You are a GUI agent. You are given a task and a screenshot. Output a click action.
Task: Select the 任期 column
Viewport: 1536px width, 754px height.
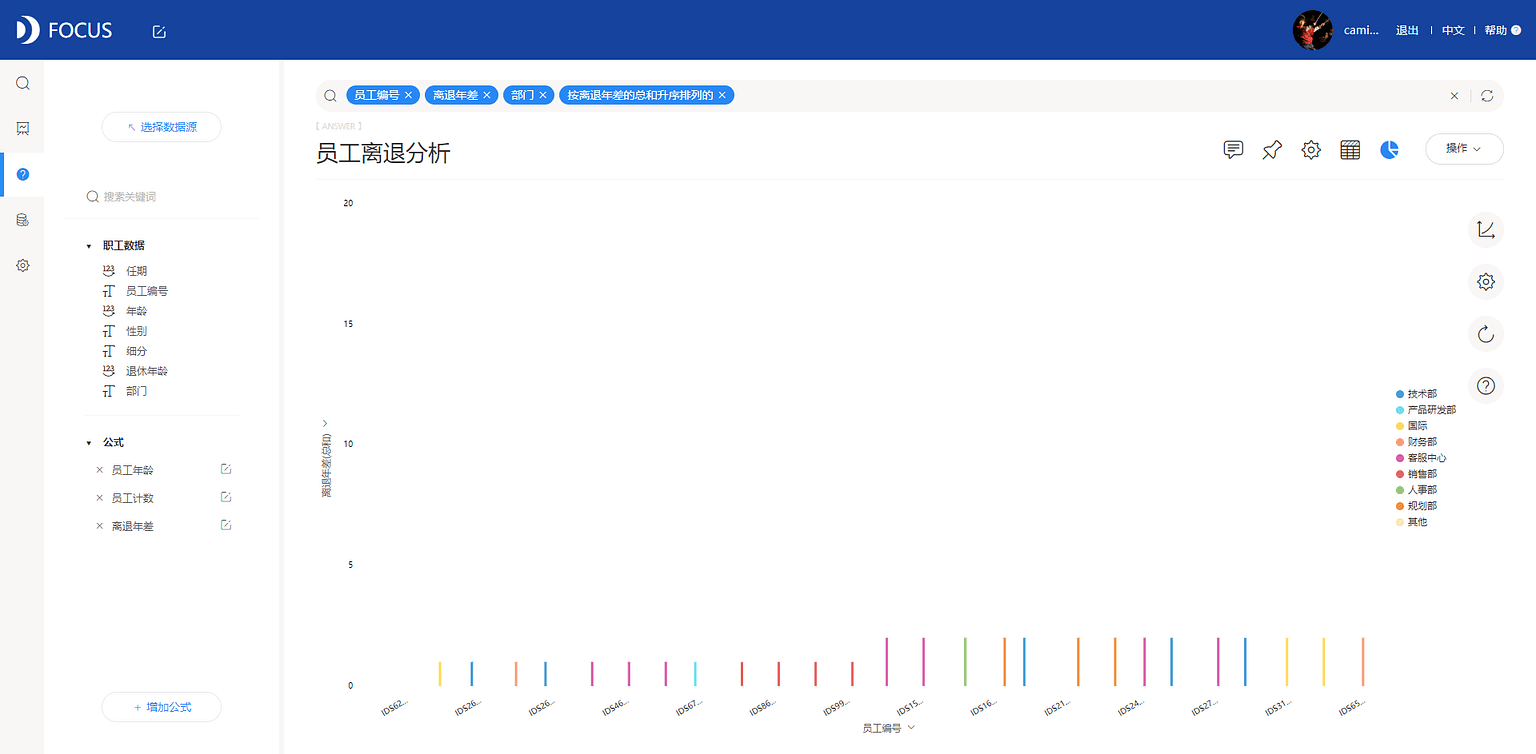136,271
